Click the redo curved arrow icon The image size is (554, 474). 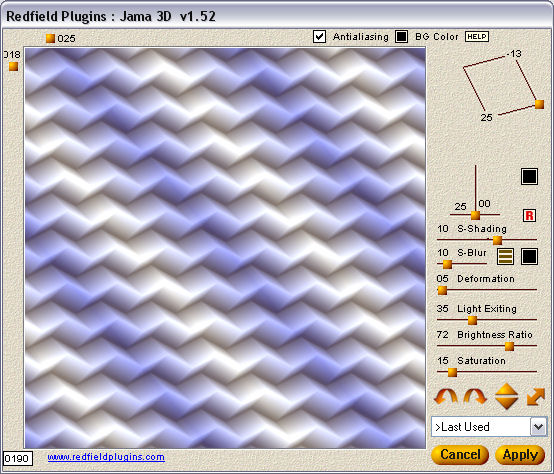pos(475,397)
